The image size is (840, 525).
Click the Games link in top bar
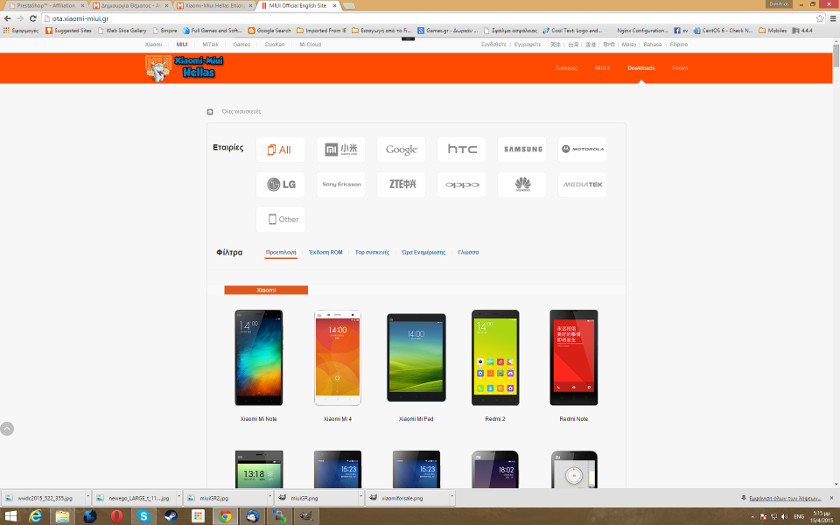242,44
